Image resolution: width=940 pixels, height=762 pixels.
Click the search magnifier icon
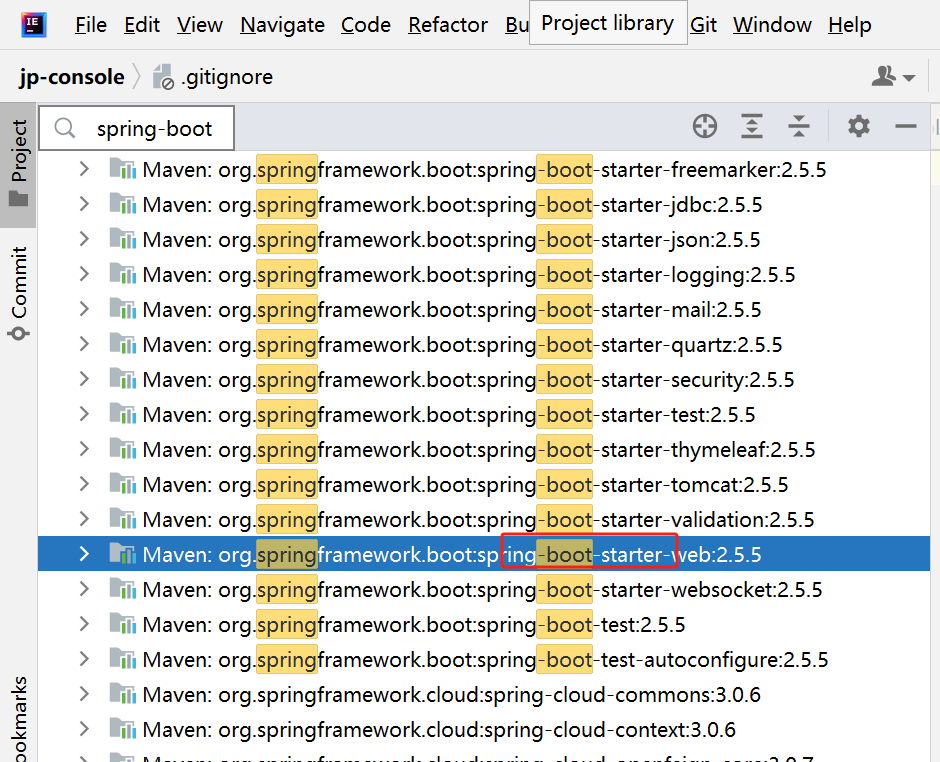click(65, 128)
